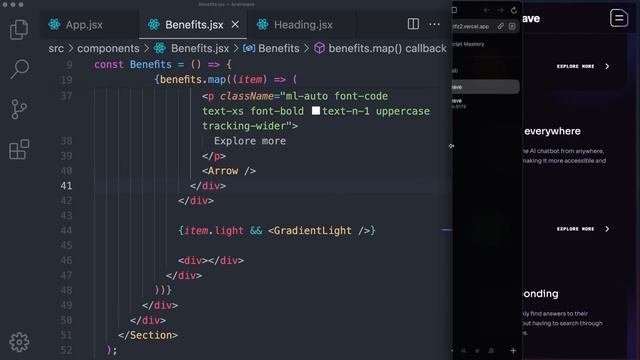Open the Script Mastery folder in sidebar
Screen dimensions: 640x360
(x=469, y=44)
